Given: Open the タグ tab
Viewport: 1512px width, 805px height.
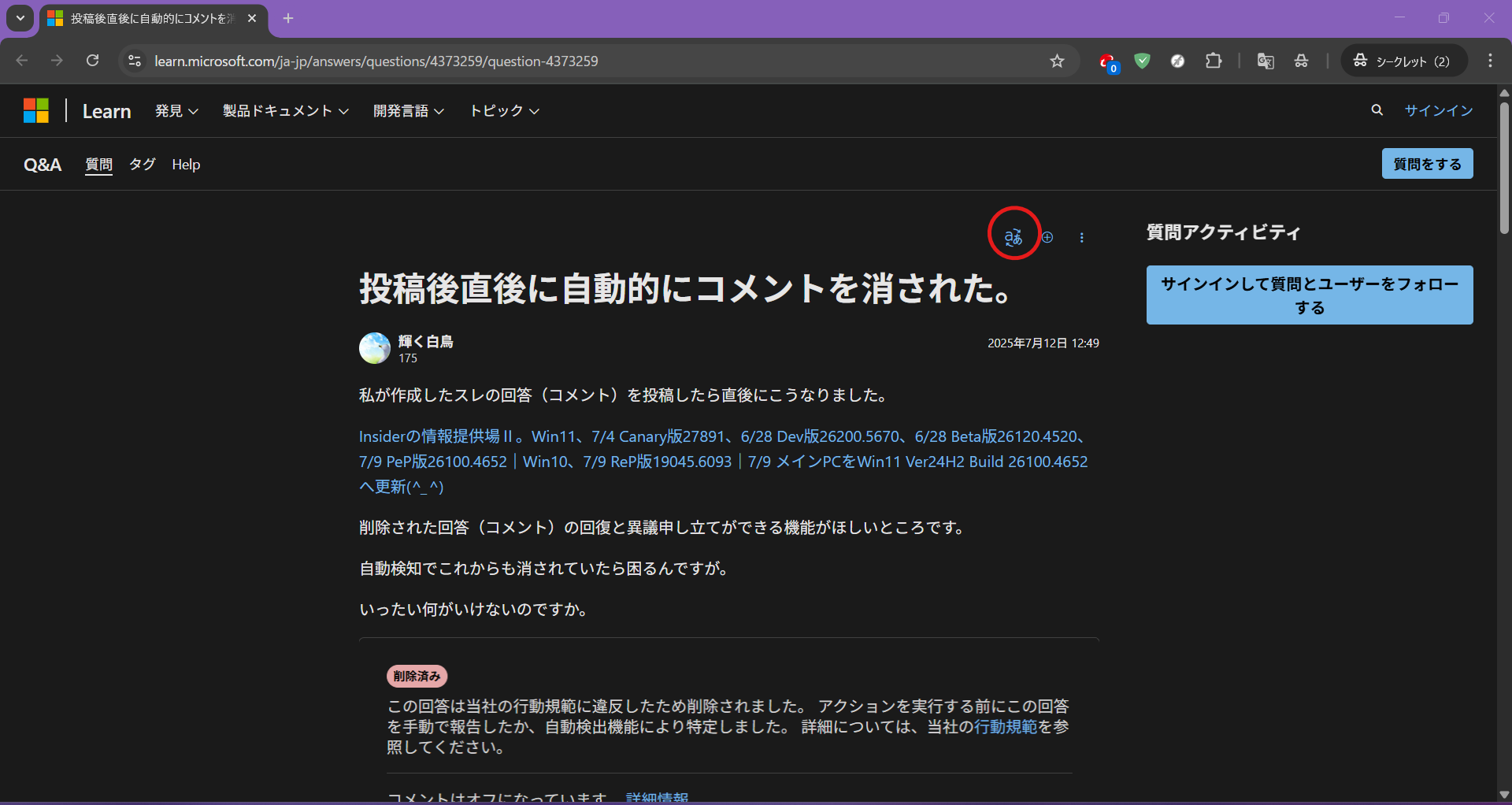Looking at the screenshot, I should tap(143, 164).
